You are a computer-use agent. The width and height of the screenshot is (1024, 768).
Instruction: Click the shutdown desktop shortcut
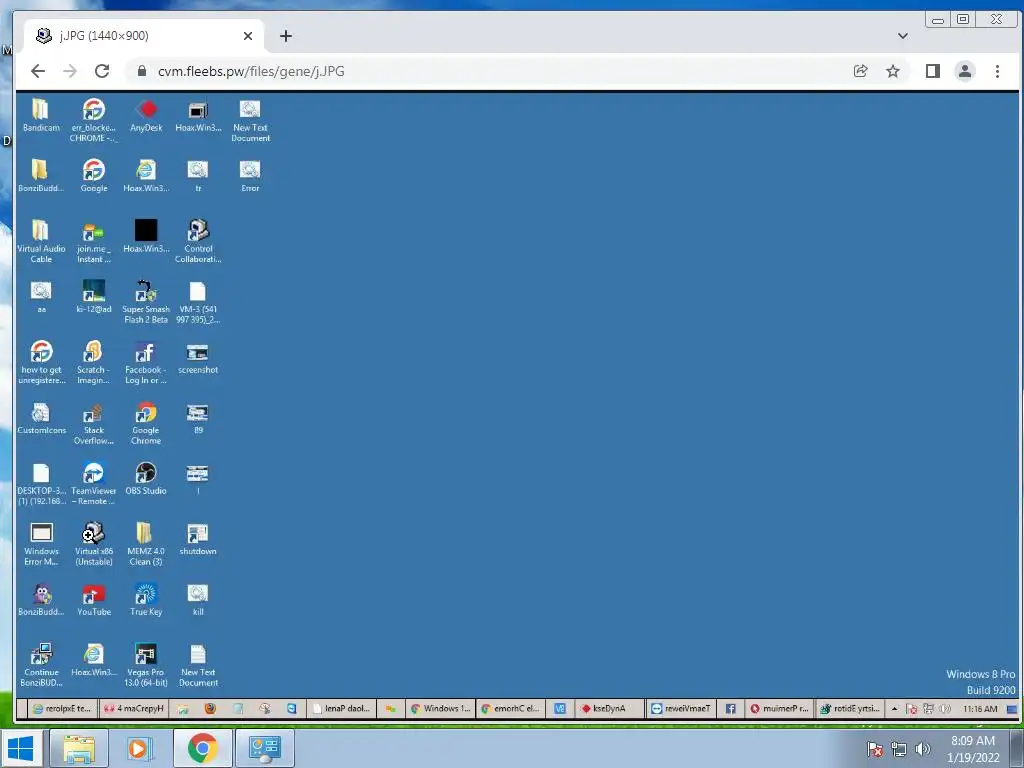(198, 539)
